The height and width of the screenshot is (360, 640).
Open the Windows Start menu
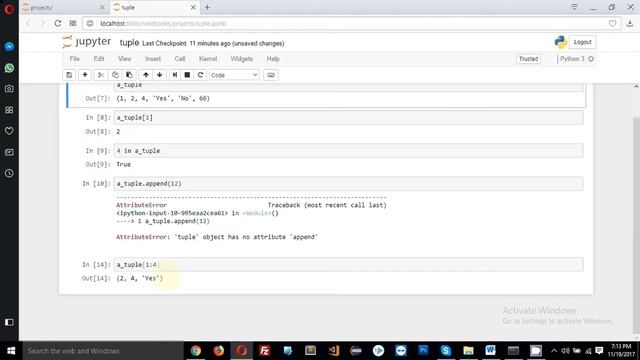point(11,351)
